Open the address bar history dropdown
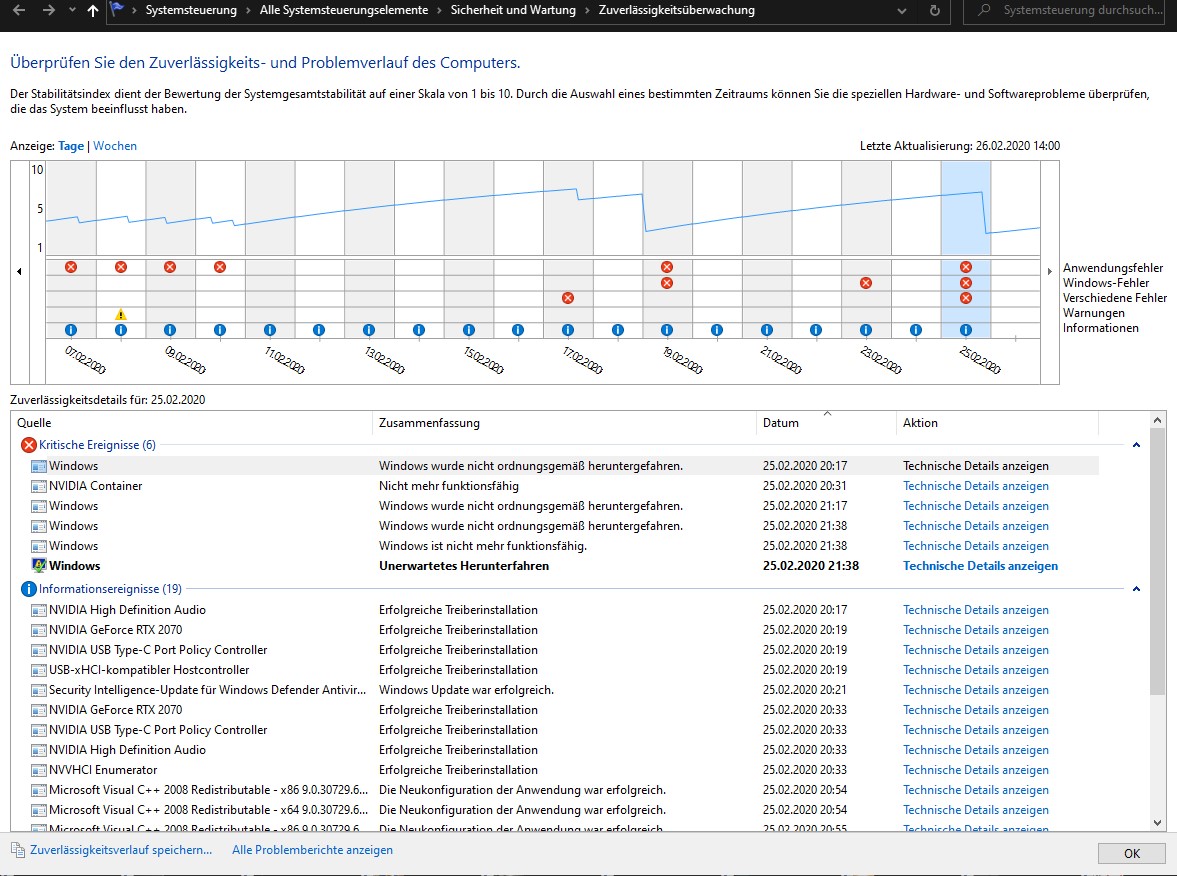 coord(902,11)
